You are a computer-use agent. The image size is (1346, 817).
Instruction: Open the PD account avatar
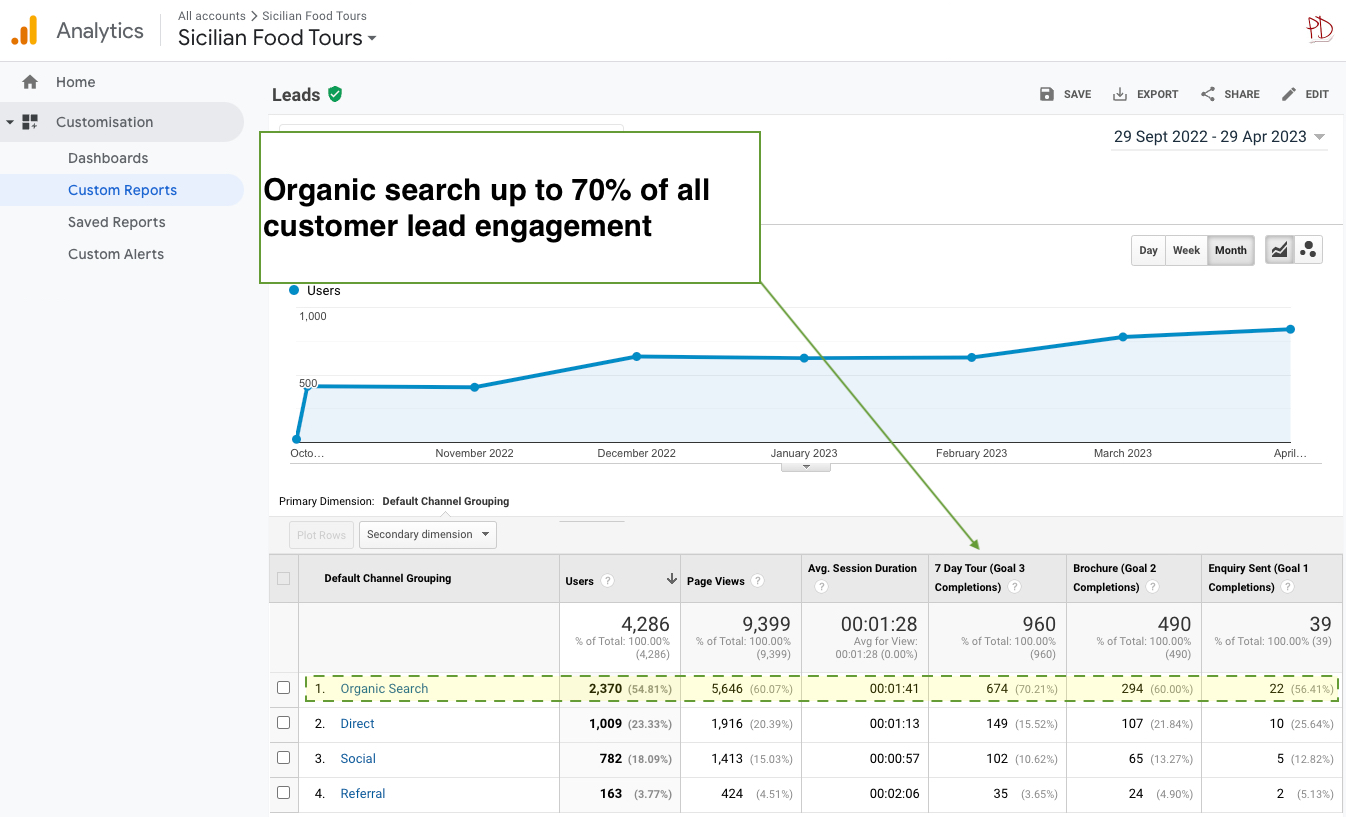coord(1320,29)
